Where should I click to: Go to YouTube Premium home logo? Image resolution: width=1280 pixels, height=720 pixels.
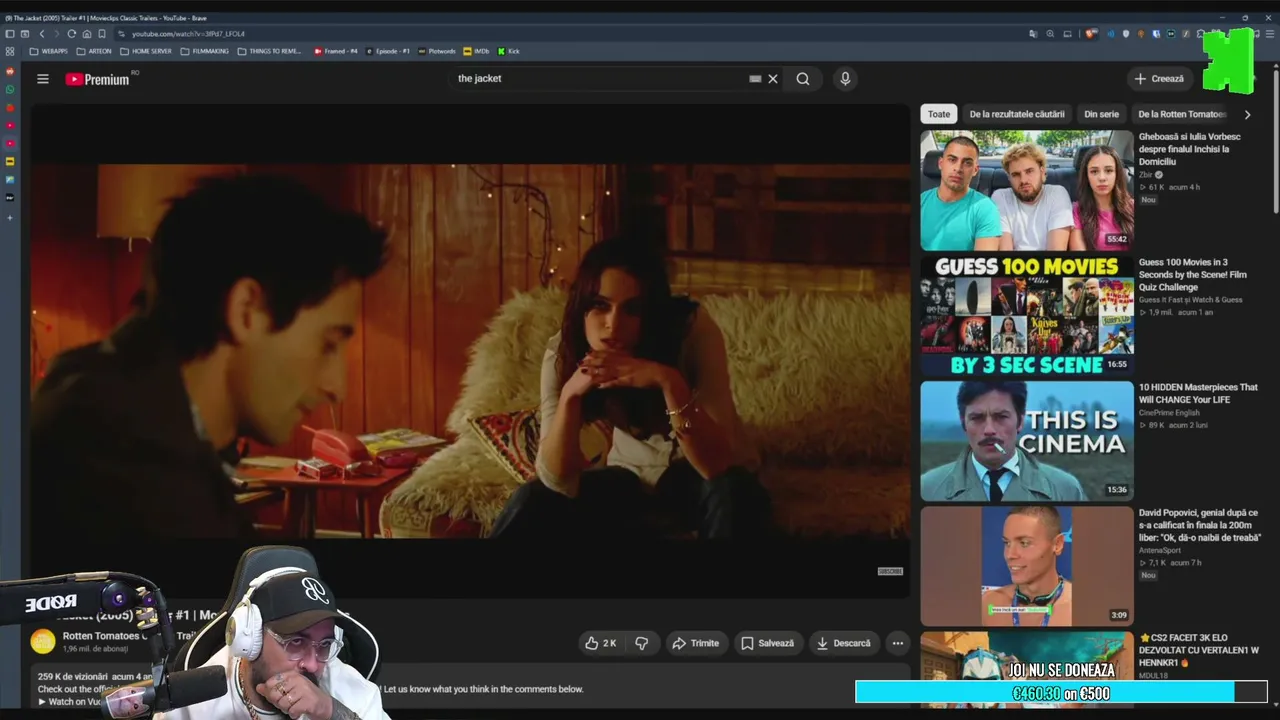[98, 79]
